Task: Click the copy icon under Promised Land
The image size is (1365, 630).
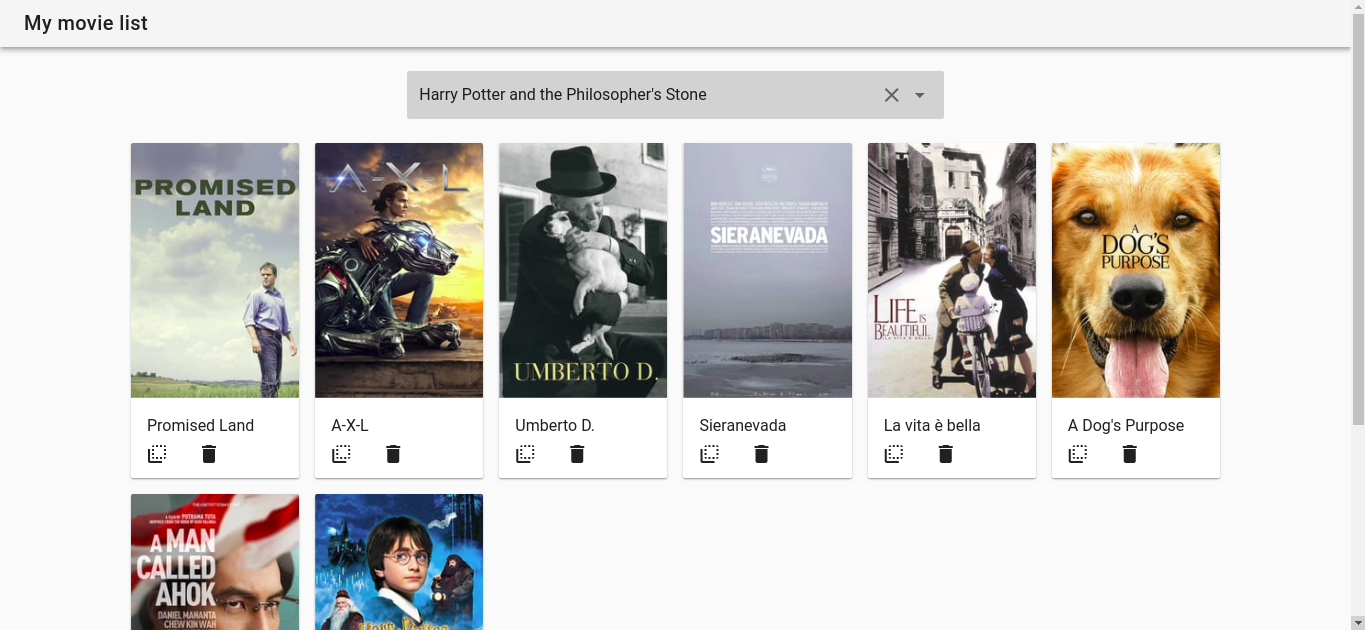Action: point(157,454)
